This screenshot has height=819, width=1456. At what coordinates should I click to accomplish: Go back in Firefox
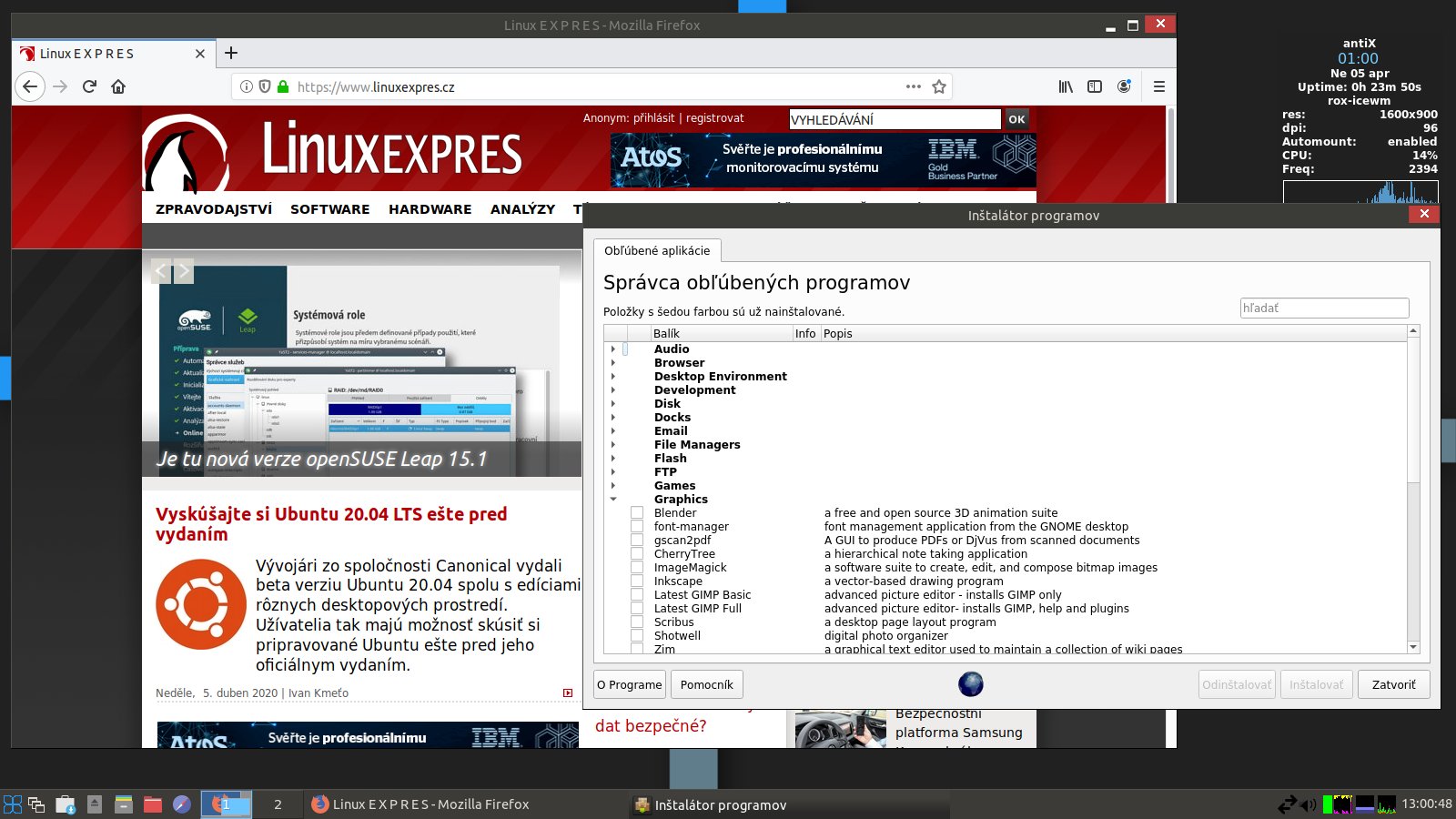(x=30, y=86)
